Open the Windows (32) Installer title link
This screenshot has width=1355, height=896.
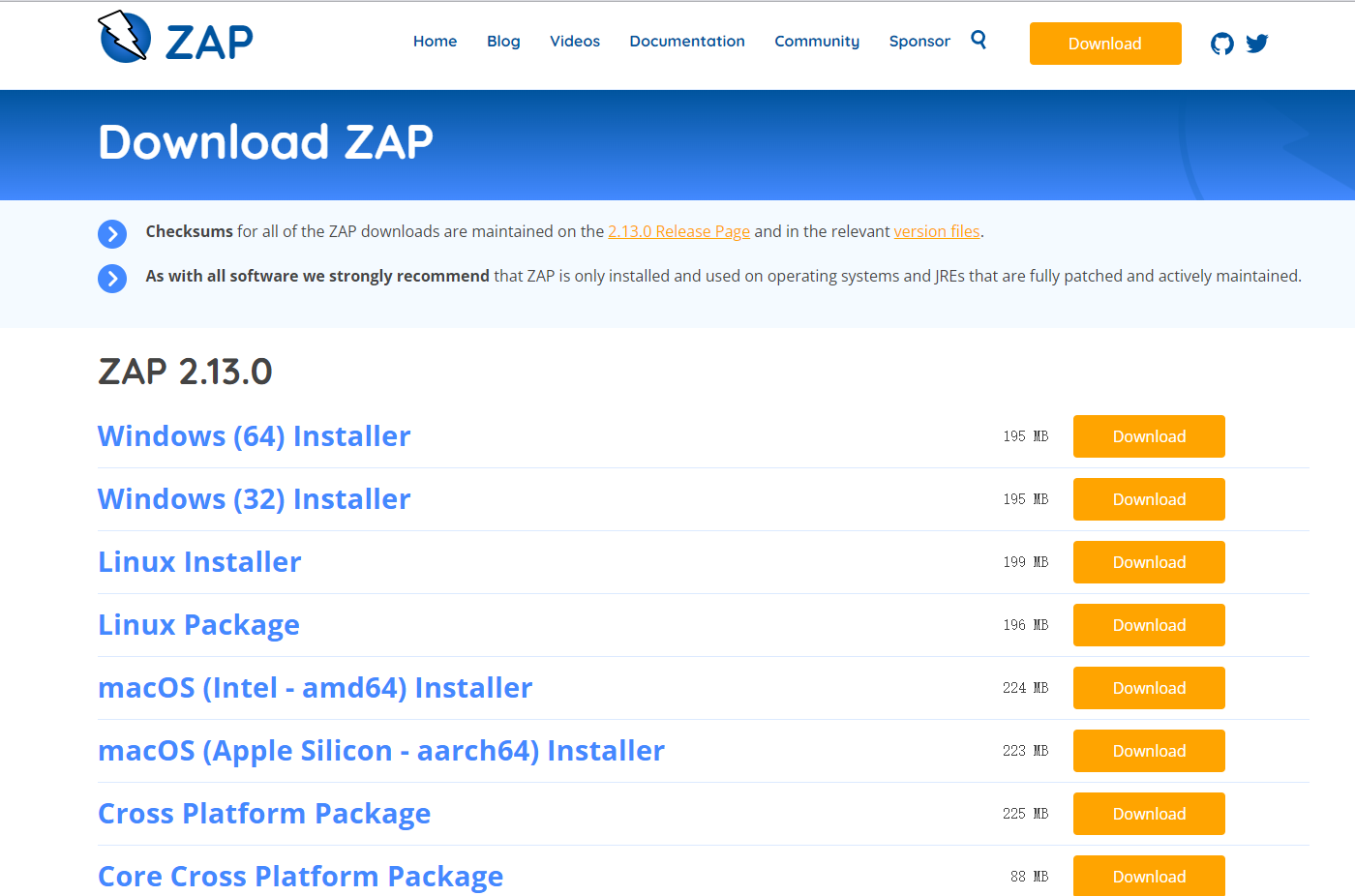[255, 499]
